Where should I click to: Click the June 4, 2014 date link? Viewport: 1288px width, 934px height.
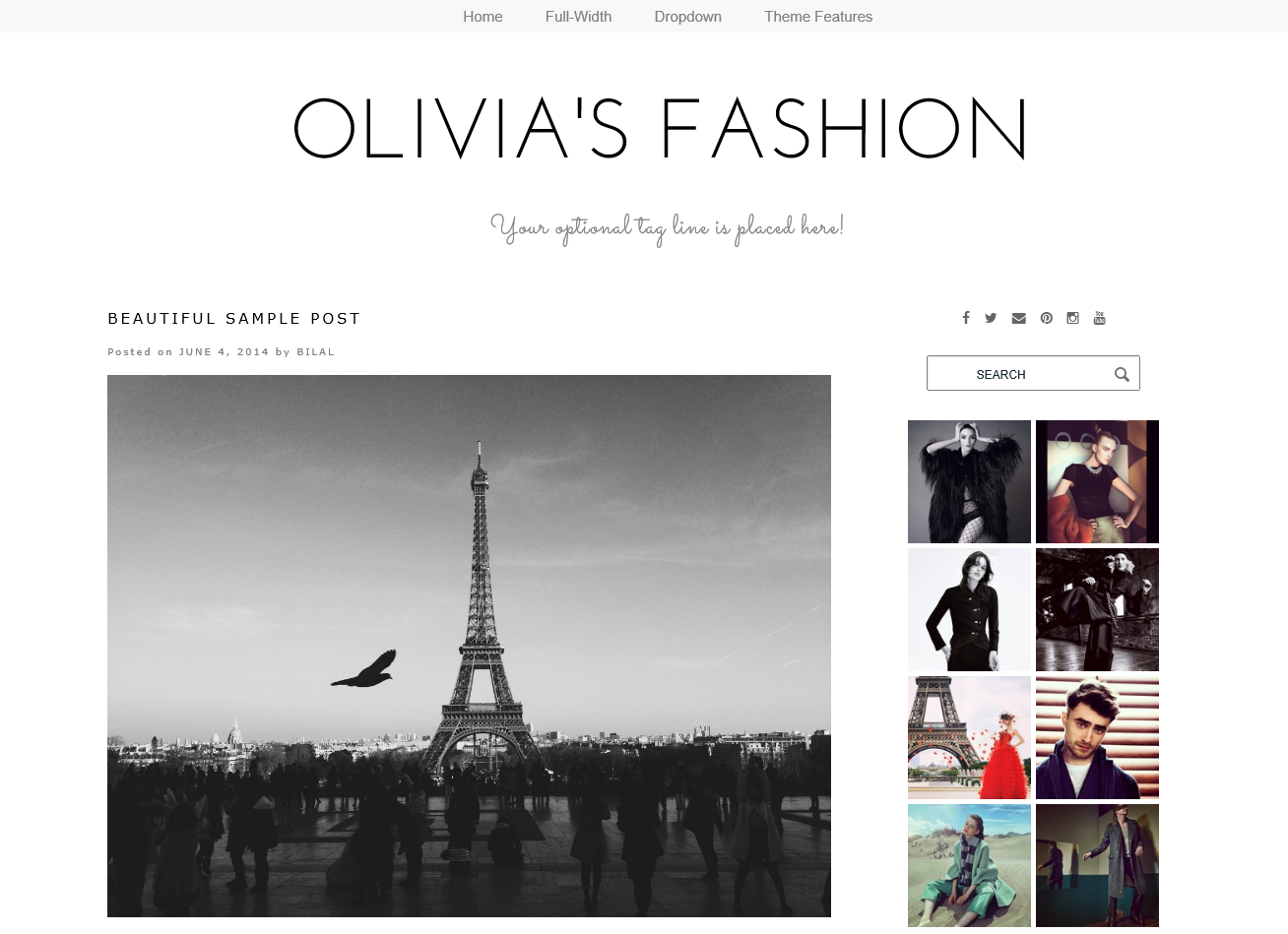click(224, 351)
